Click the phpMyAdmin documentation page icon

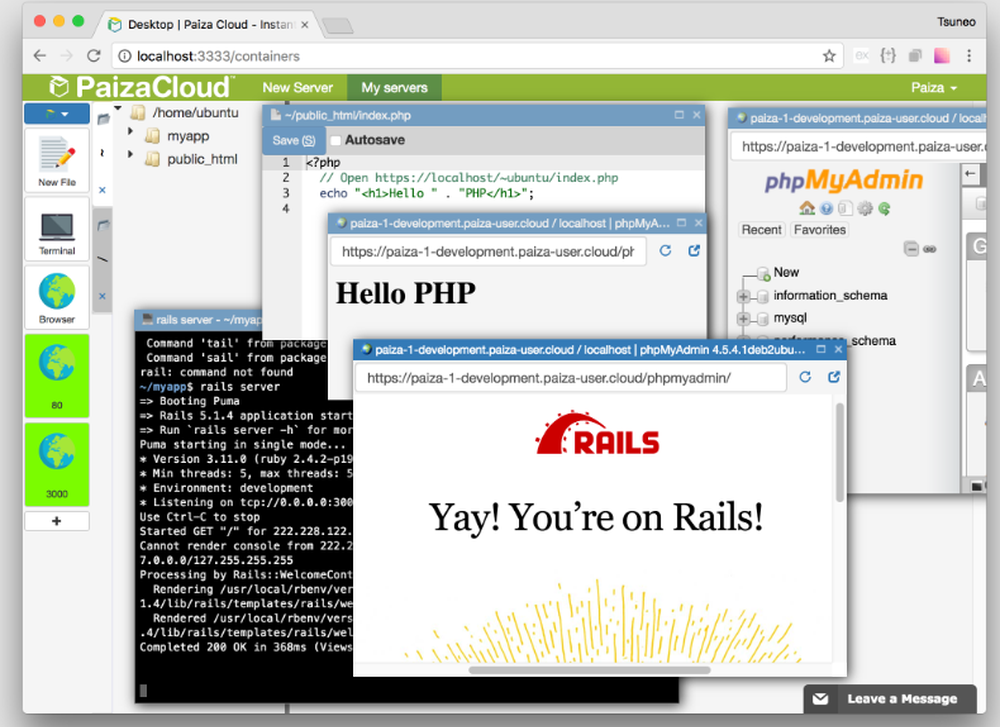[x=845, y=209]
